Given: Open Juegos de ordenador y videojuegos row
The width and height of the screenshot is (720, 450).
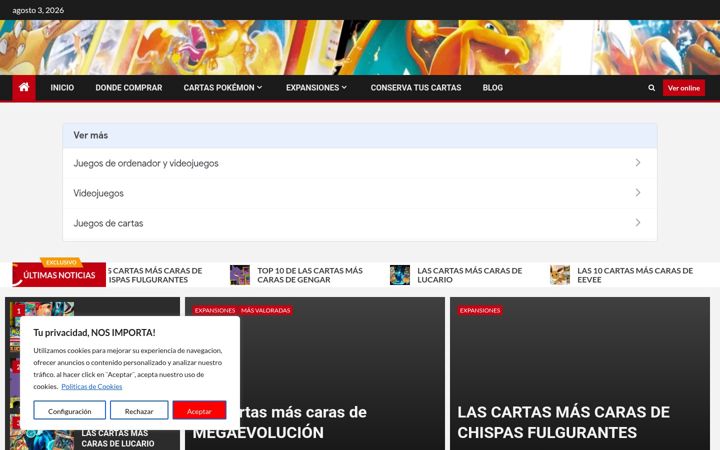Looking at the screenshot, I should point(360,163).
